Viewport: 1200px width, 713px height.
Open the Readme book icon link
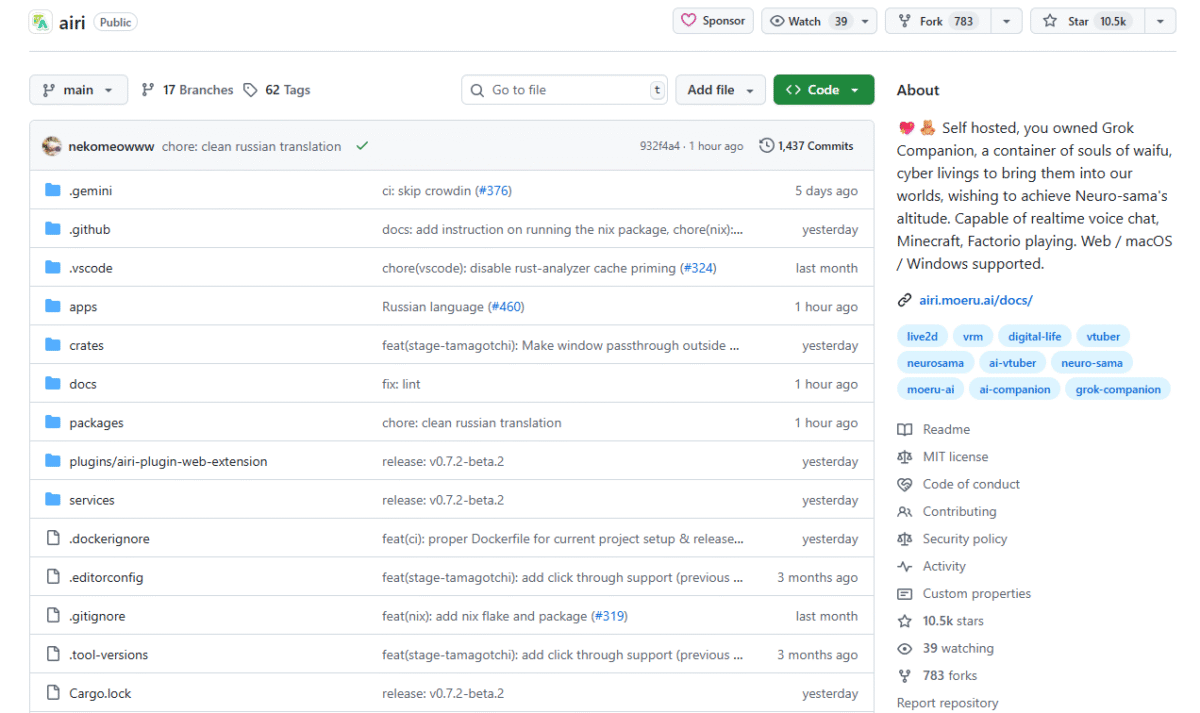(905, 430)
